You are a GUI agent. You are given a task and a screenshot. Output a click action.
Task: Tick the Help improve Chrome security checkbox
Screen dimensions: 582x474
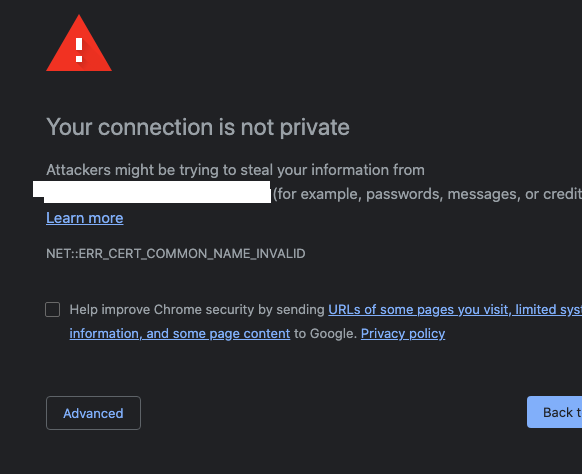pos(53,310)
